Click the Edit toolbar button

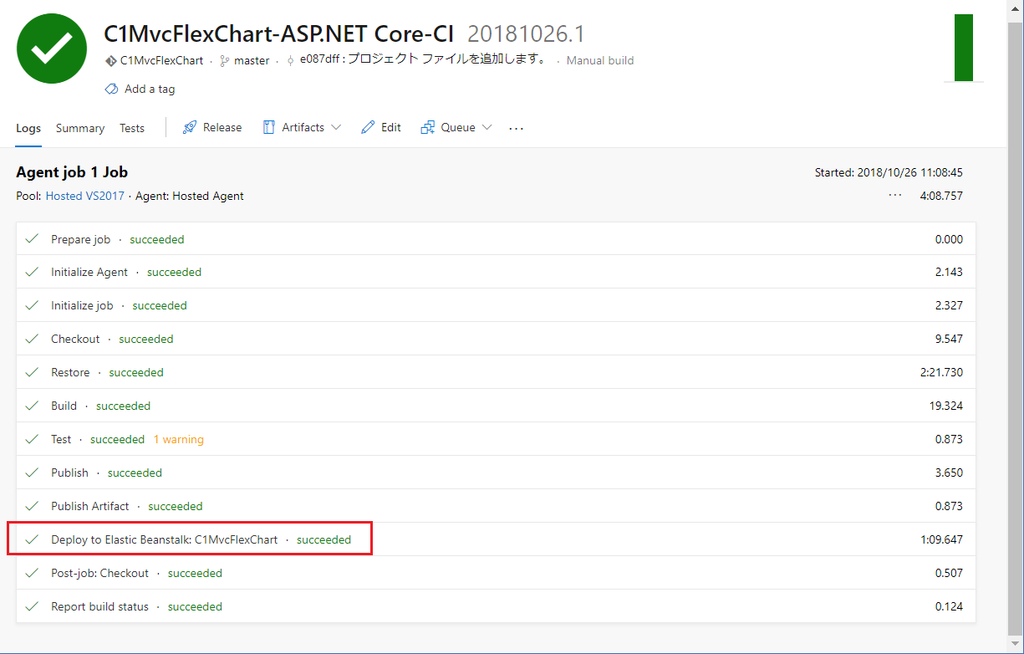pos(381,127)
